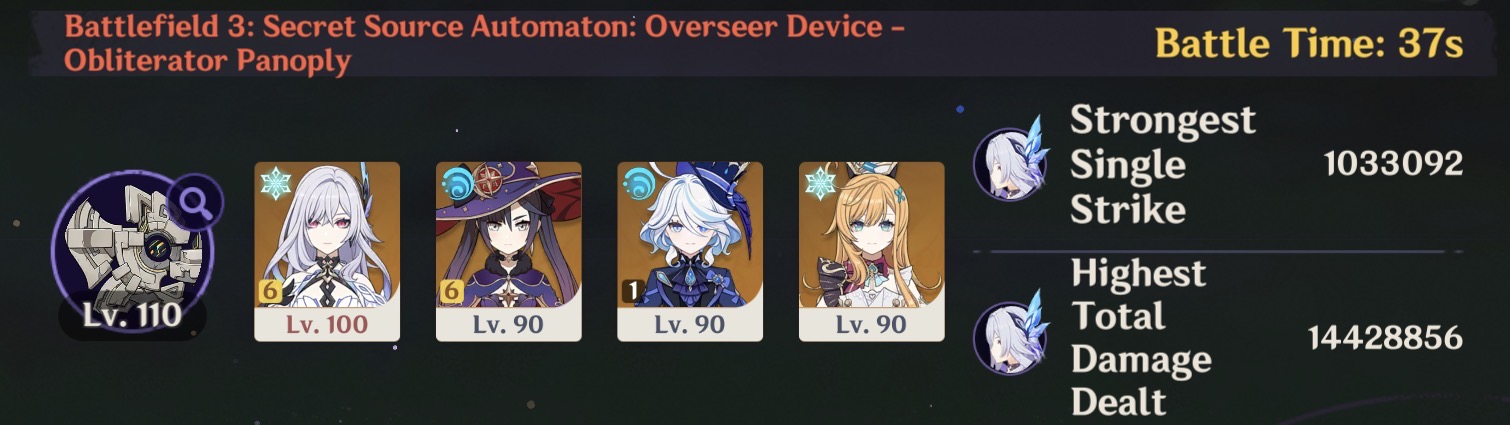The height and width of the screenshot is (425, 1510).
Task: Click the avatar beside Highest Total Damage Dealt
Action: [1011, 338]
